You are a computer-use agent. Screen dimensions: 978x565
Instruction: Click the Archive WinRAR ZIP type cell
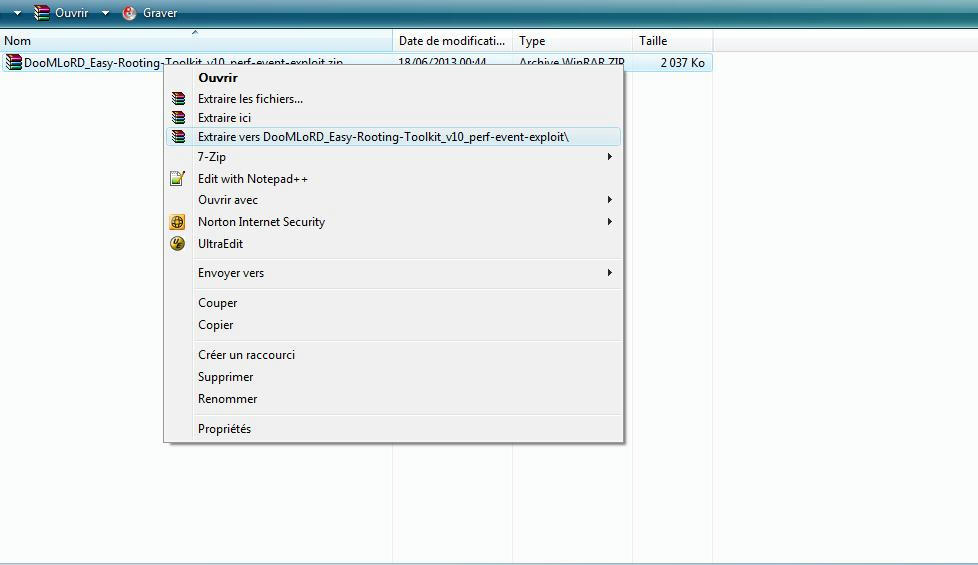coord(572,62)
